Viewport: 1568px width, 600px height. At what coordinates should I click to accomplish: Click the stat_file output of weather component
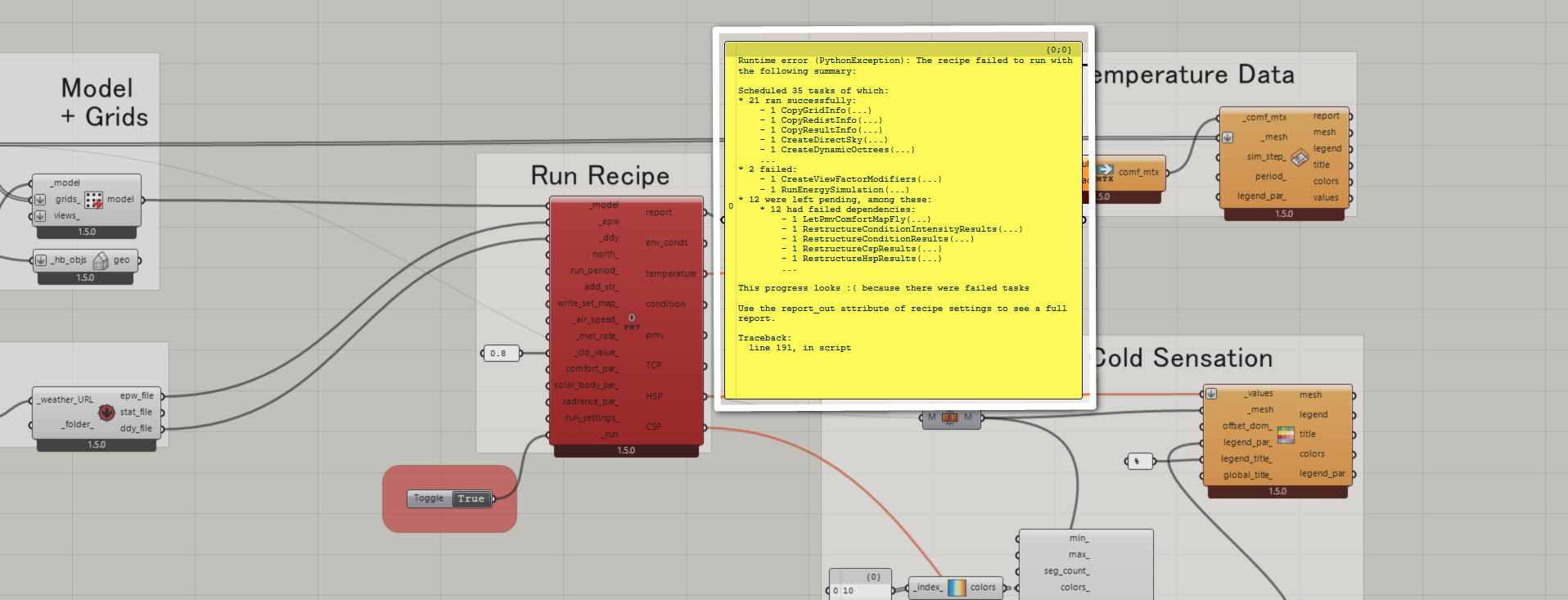click(x=136, y=413)
